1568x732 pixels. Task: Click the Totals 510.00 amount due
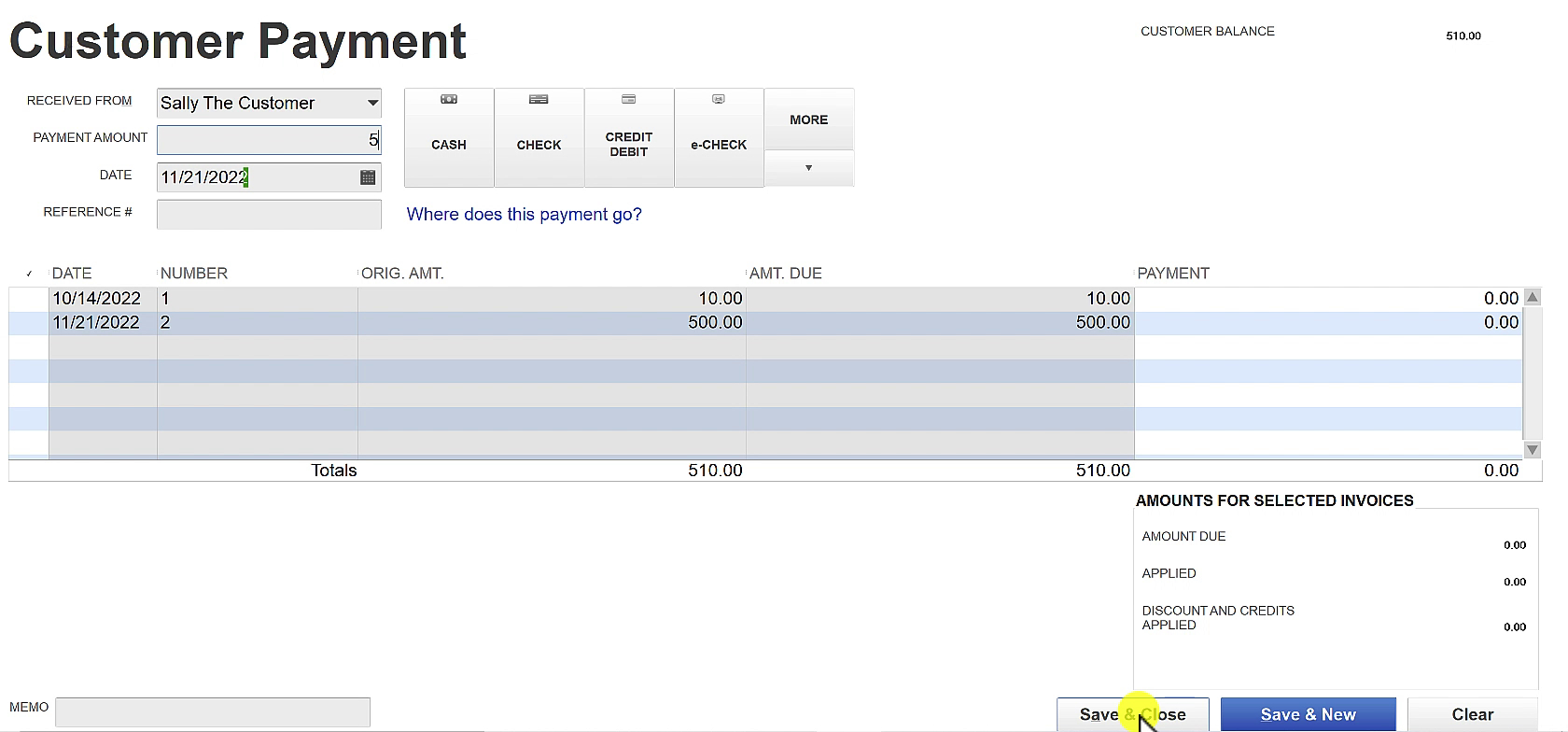pos(1103,471)
